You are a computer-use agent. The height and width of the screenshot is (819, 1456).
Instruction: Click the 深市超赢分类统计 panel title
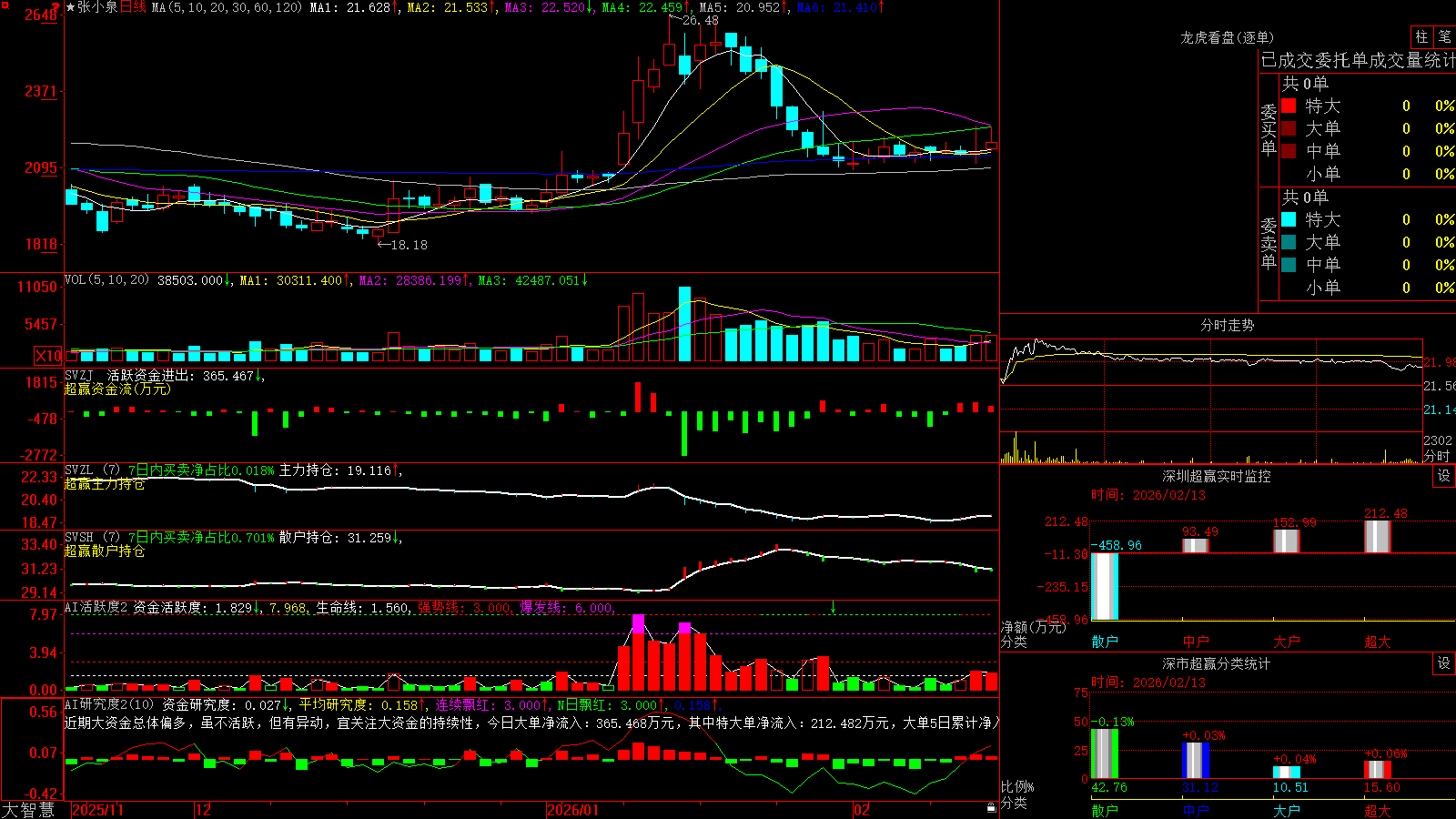tap(1216, 663)
